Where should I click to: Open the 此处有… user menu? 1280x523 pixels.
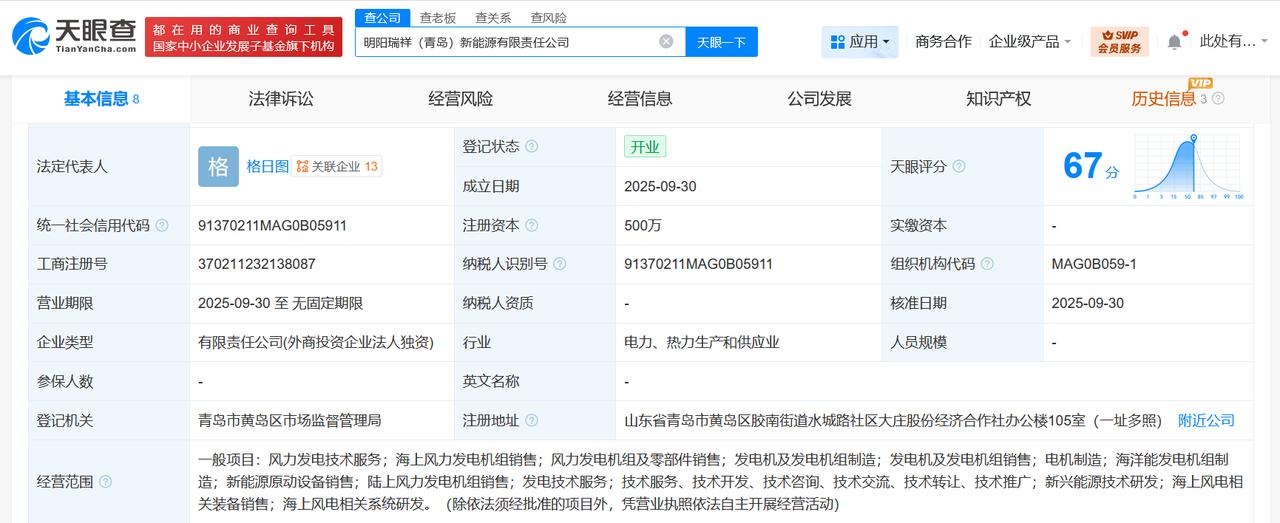(1234, 42)
